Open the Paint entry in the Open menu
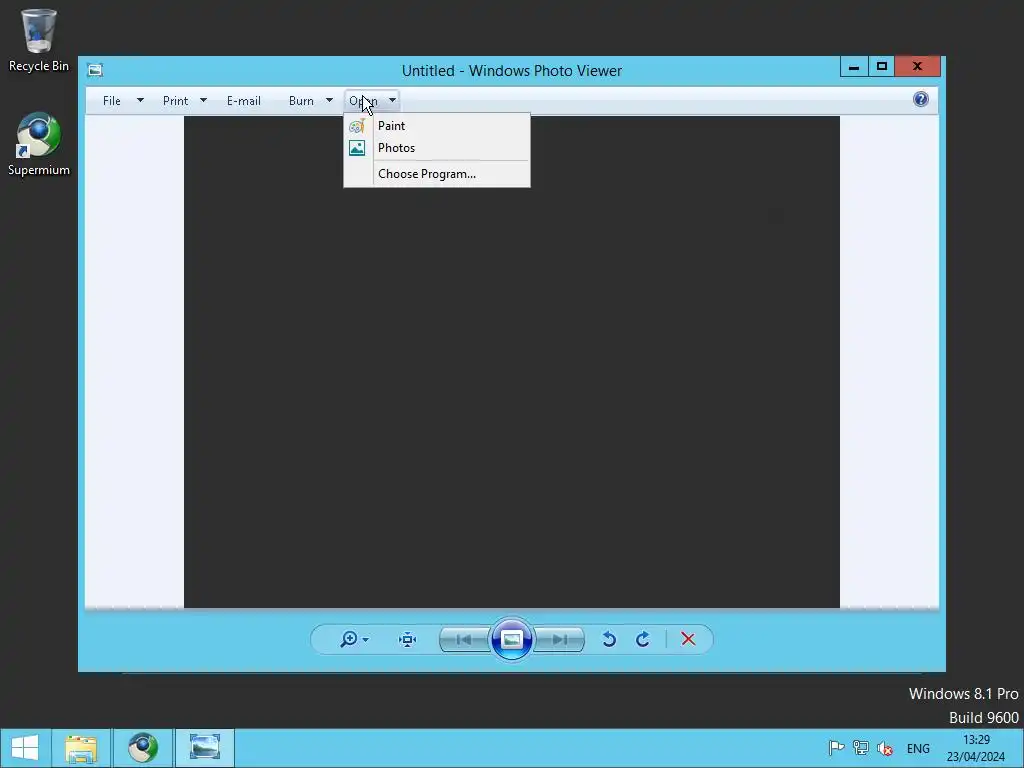The width and height of the screenshot is (1024, 768). [x=437, y=125]
